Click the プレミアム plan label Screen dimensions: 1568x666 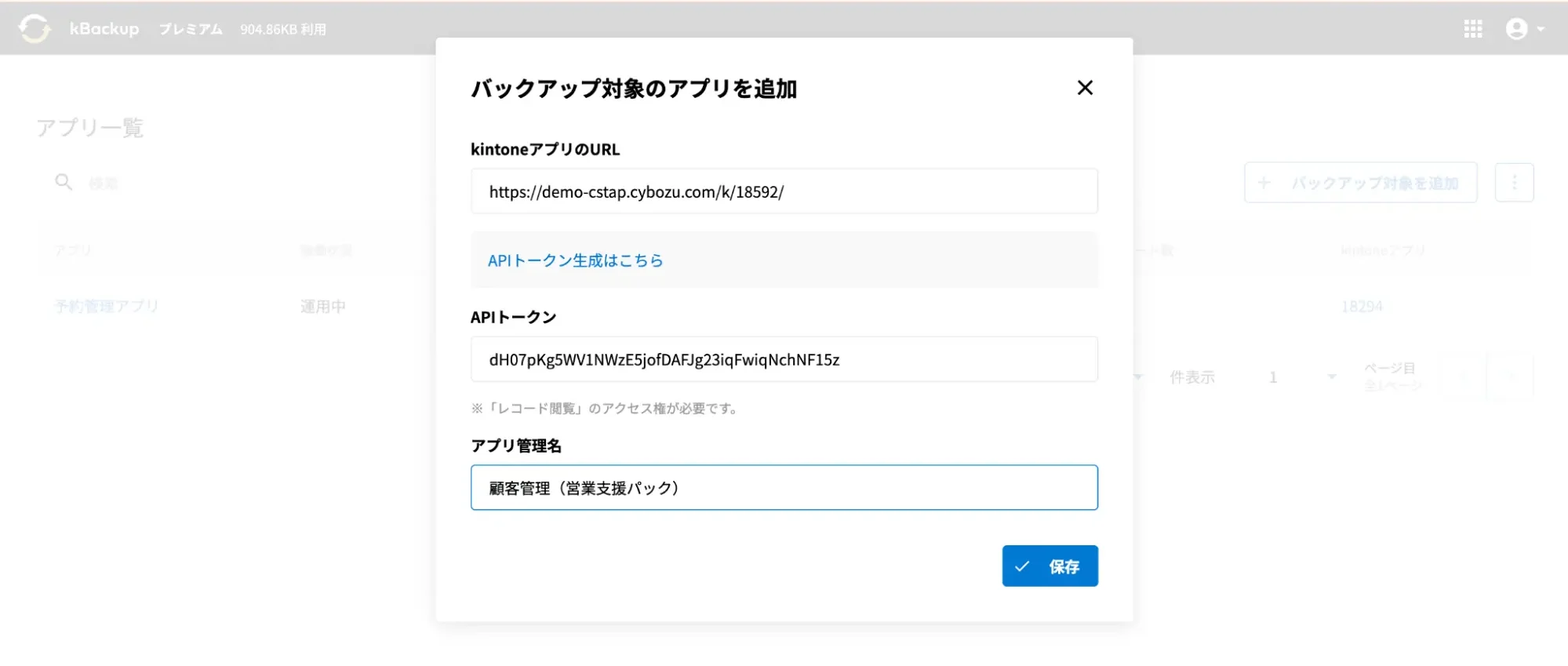[x=191, y=29]
